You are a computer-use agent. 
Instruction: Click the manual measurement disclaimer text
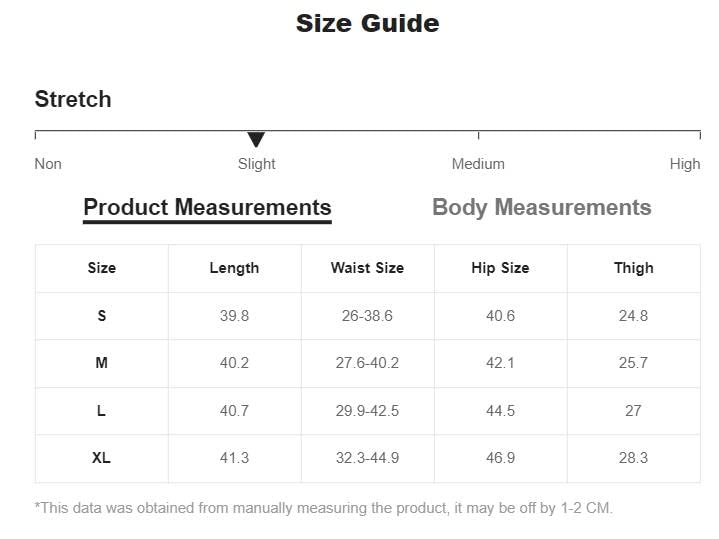[323, 508]
